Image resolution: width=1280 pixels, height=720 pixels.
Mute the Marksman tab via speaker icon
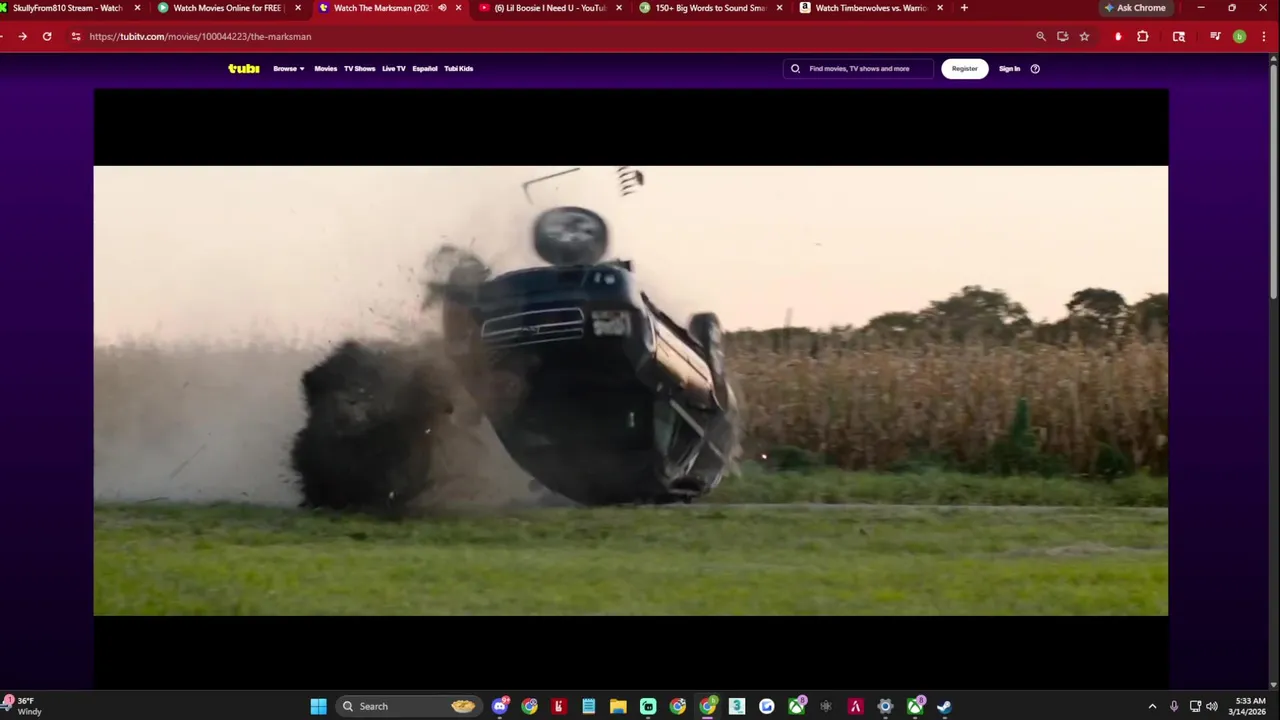[x=442, y=8]
